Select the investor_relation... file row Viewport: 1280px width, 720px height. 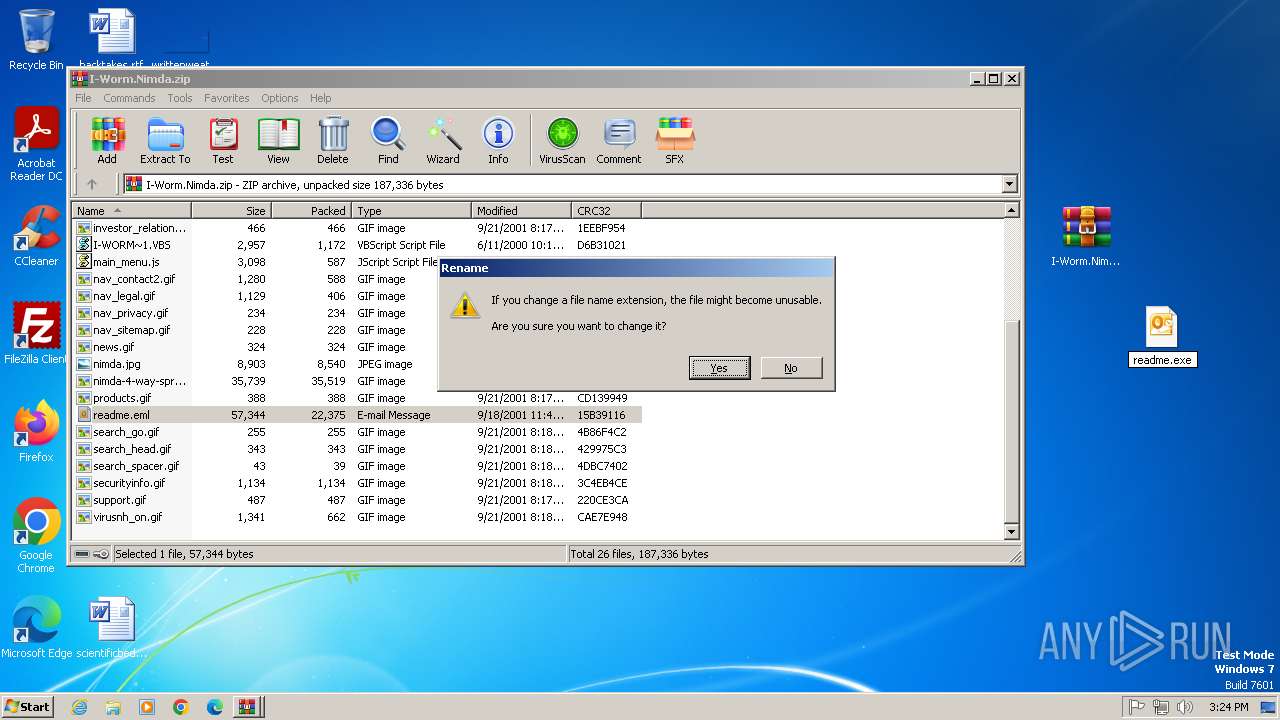(x=357, y=228)
